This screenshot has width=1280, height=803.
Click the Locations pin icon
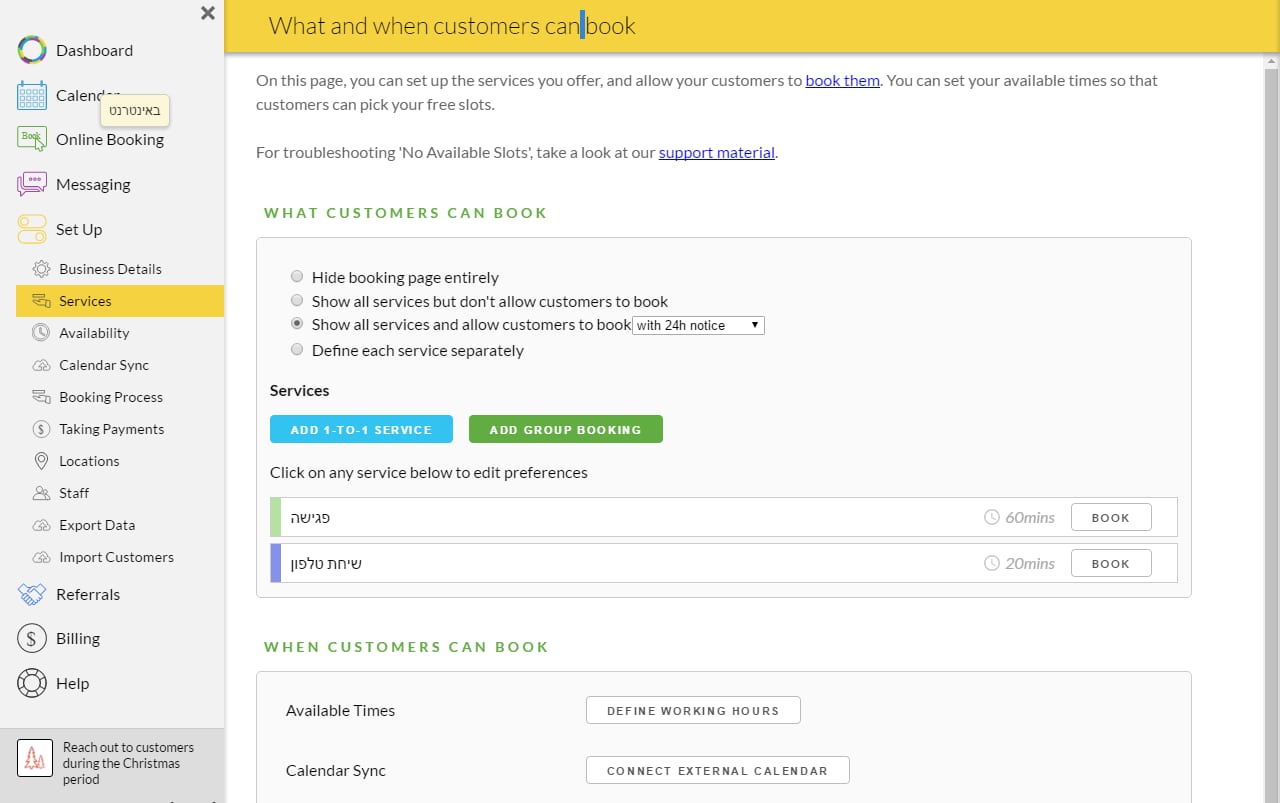point(41,461)
